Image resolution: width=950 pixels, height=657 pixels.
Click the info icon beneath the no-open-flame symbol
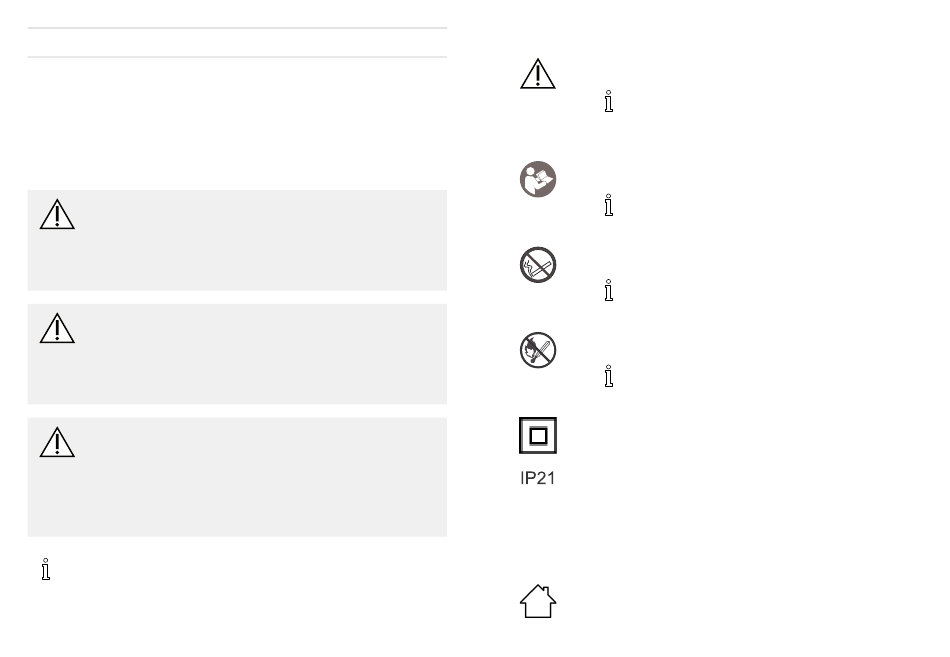tap(608, 376)
